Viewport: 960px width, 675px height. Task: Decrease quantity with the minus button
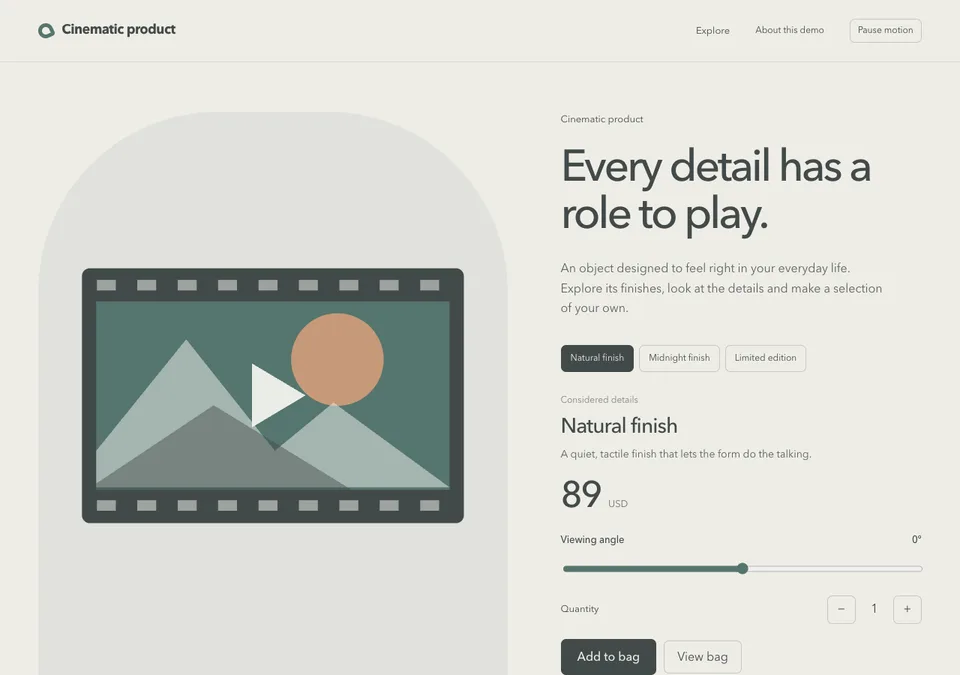coord(841,609)
